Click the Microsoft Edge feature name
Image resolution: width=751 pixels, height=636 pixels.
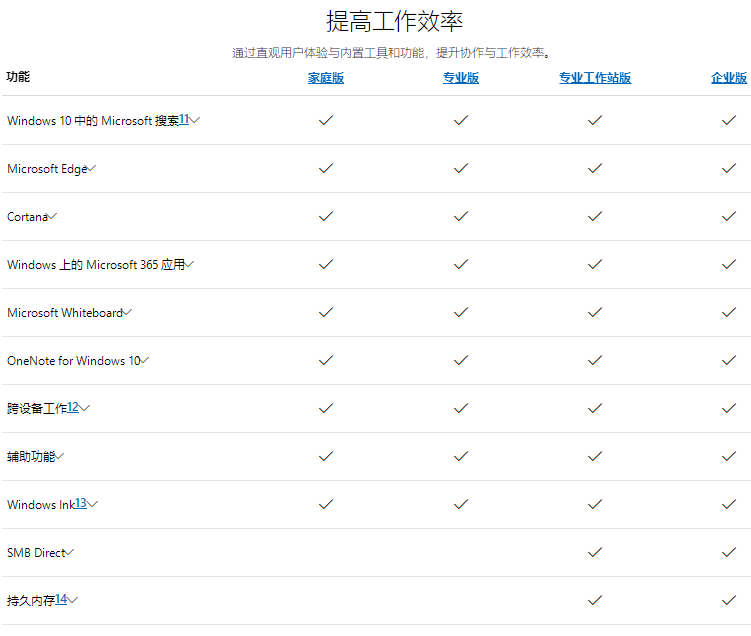[x=47, y=169]
